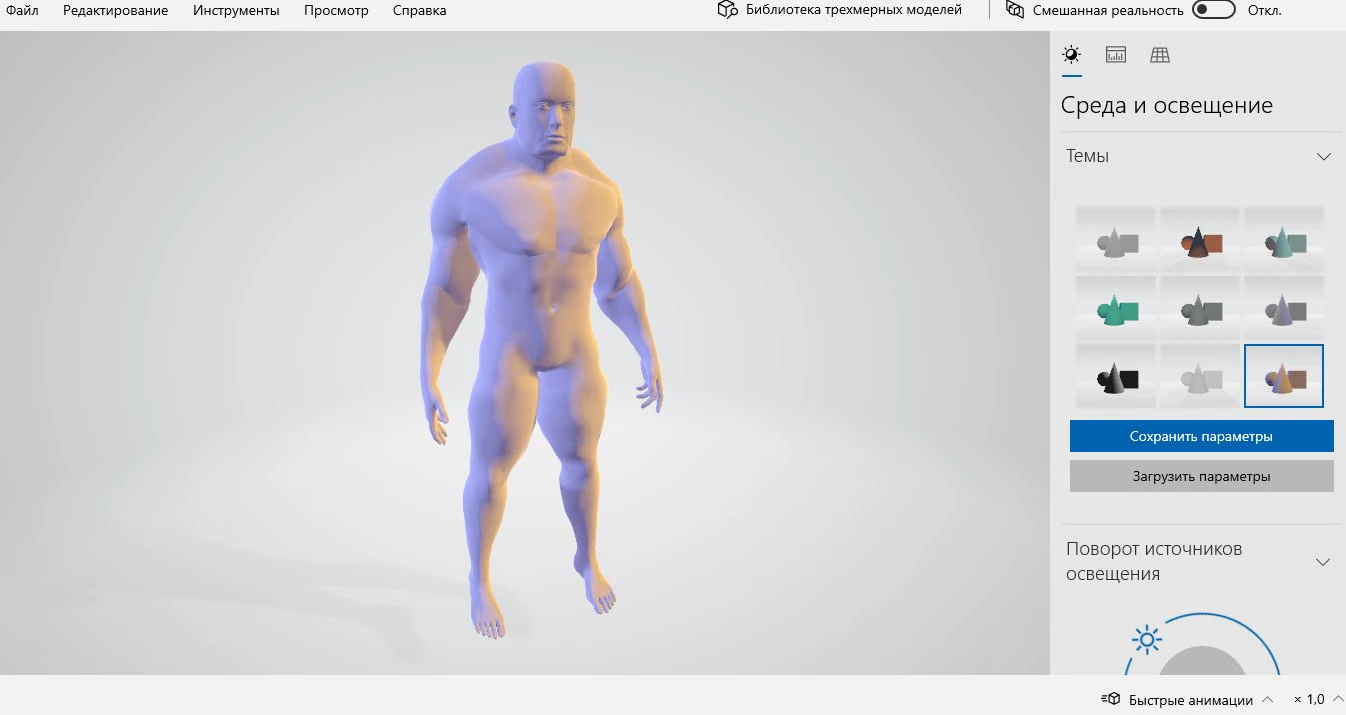Click the × 1,0 speed value
Screen dimensions: 1346x715
click(1309, 699)
